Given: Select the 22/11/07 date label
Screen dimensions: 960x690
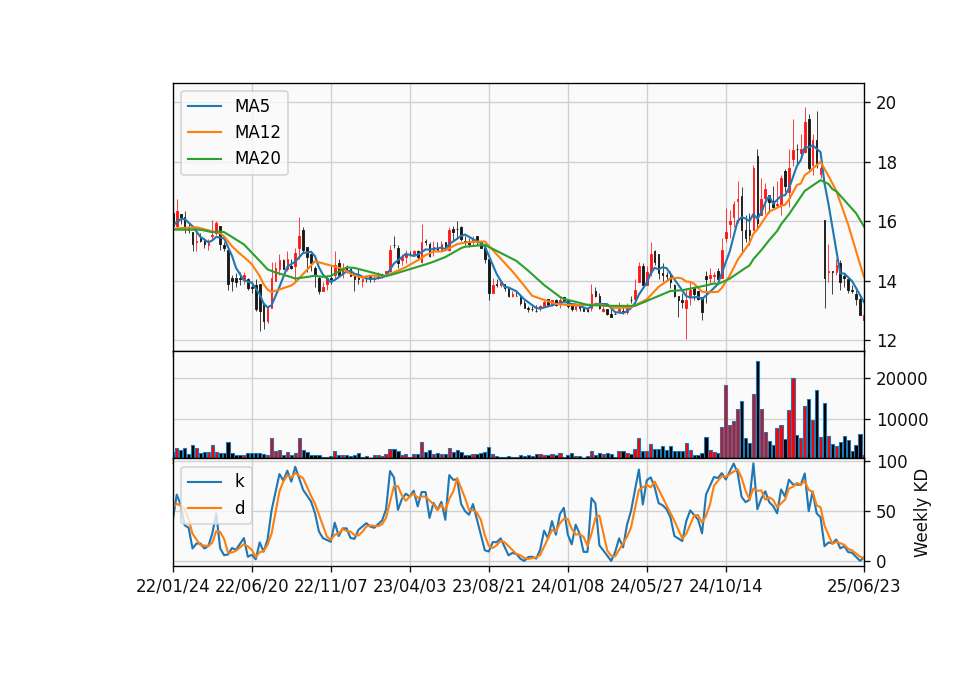Looking at the screenshot, I should (x=331, y=586).
